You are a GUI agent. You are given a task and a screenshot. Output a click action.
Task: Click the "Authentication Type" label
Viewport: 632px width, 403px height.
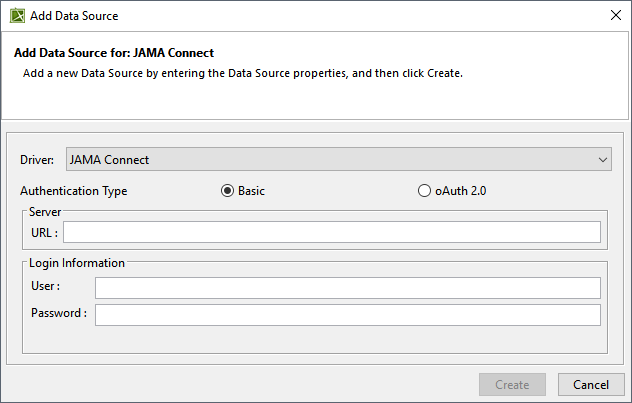tap(73, 191)
